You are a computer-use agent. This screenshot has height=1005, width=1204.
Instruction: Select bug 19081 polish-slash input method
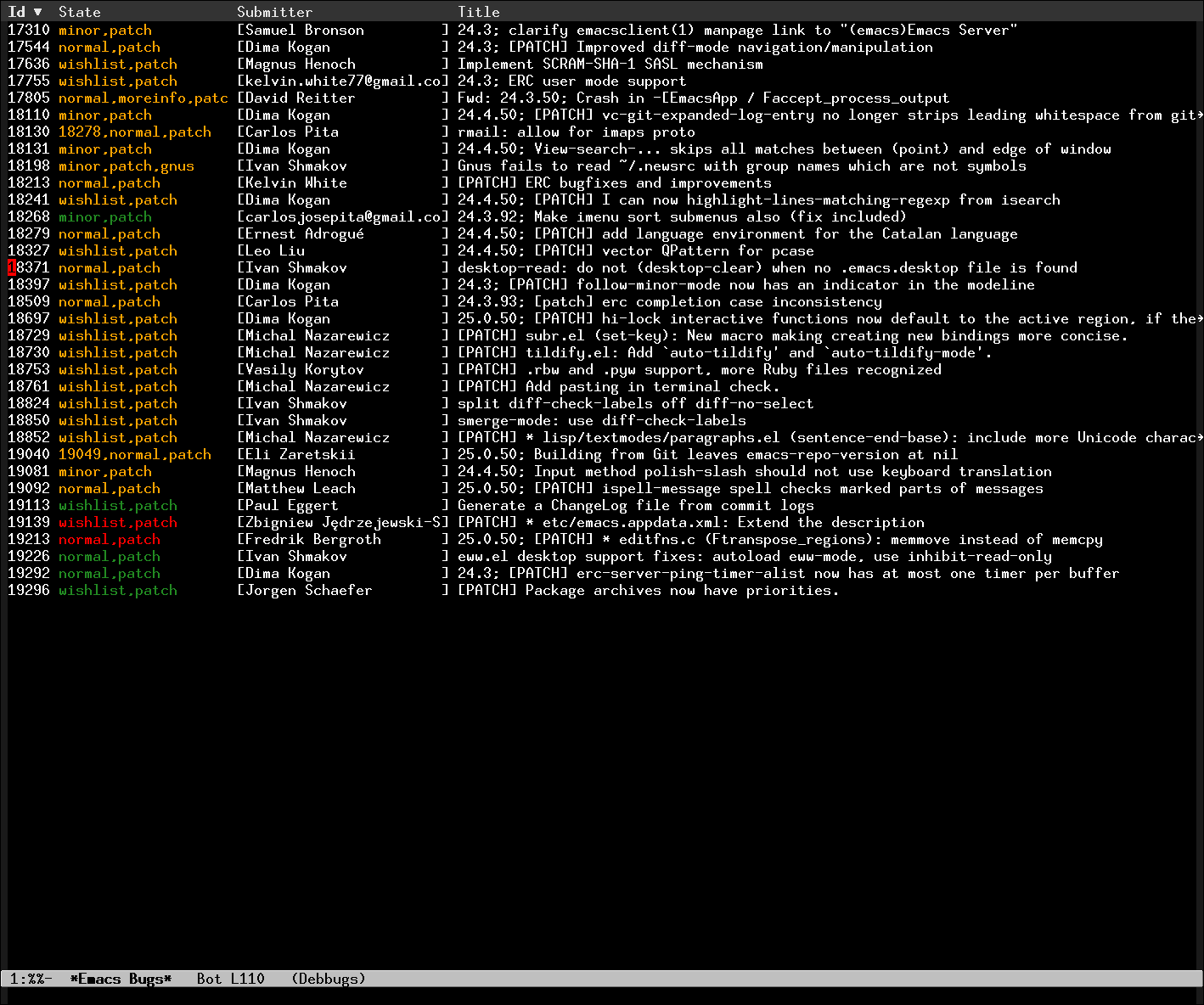pos(602,471)
